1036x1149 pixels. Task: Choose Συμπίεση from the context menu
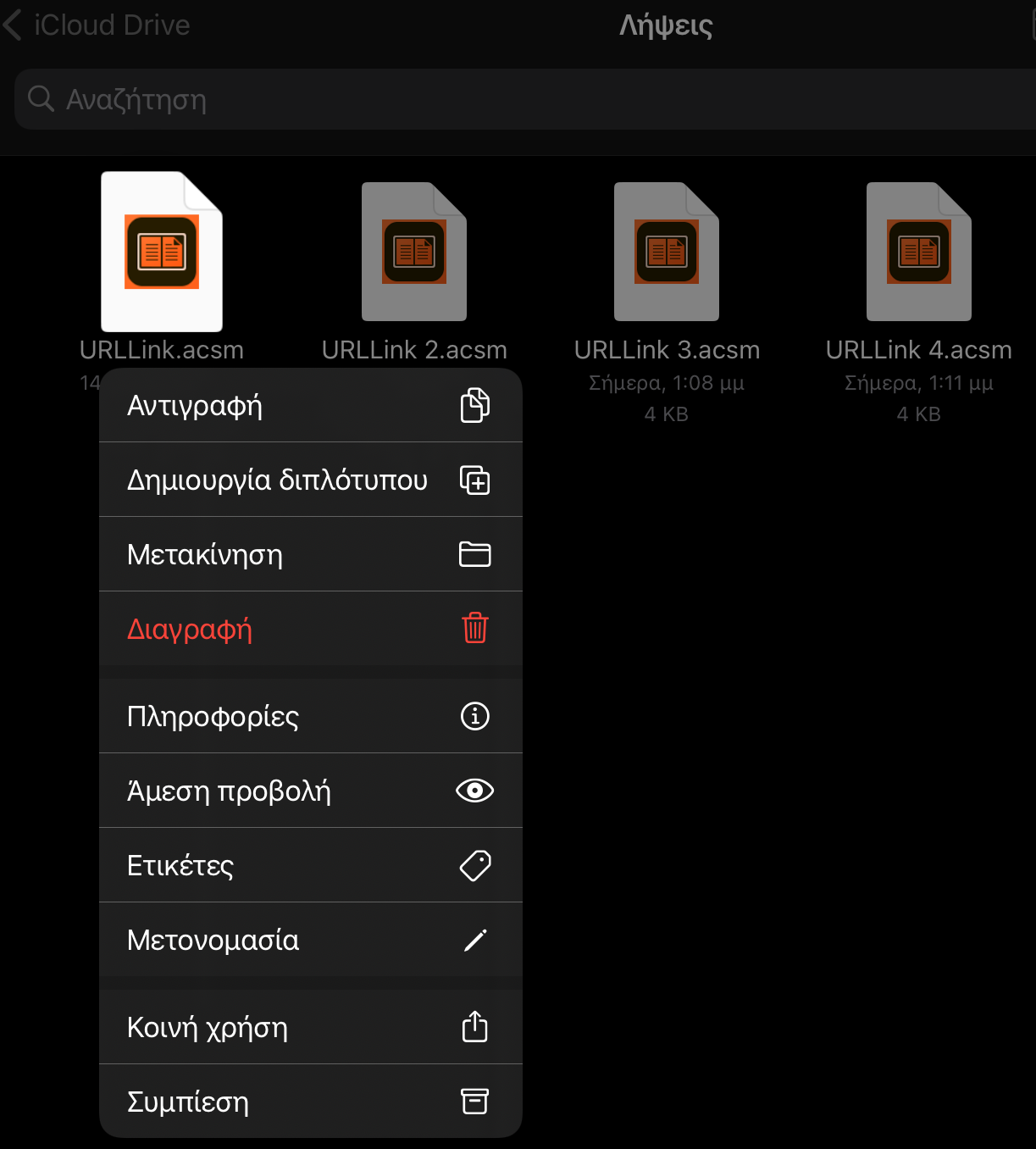[311, 1101]
